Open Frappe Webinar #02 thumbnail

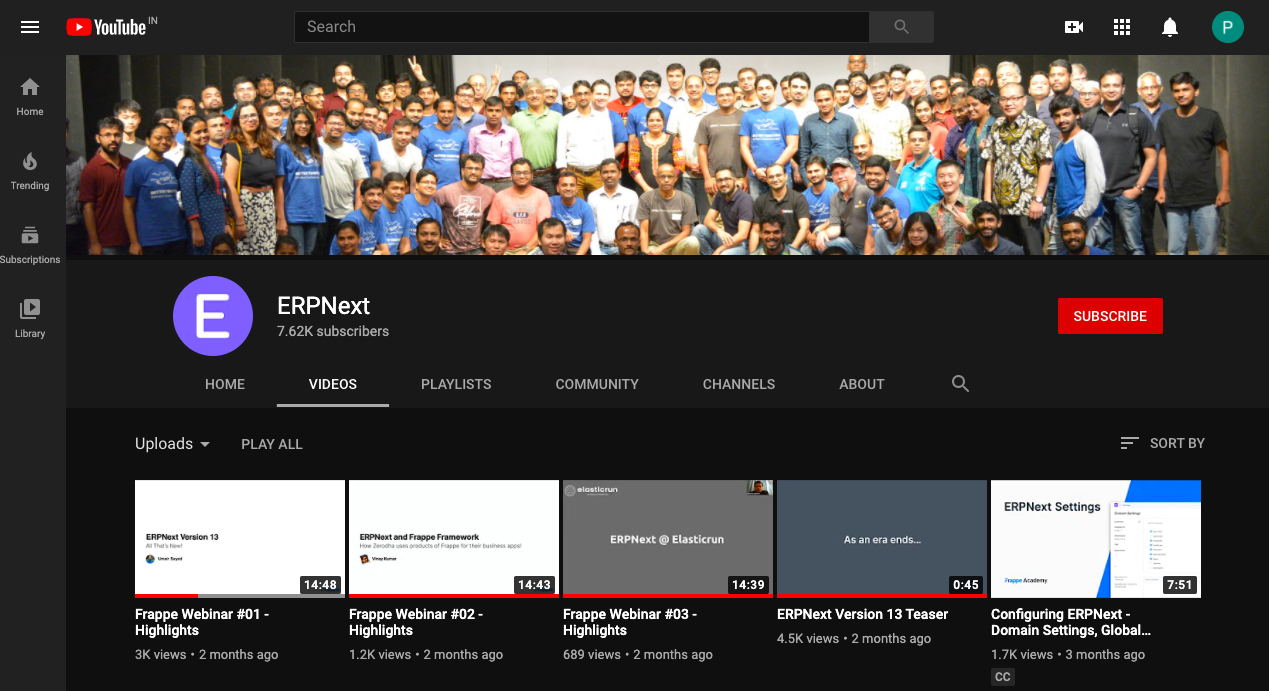click(x=454, y=539)
